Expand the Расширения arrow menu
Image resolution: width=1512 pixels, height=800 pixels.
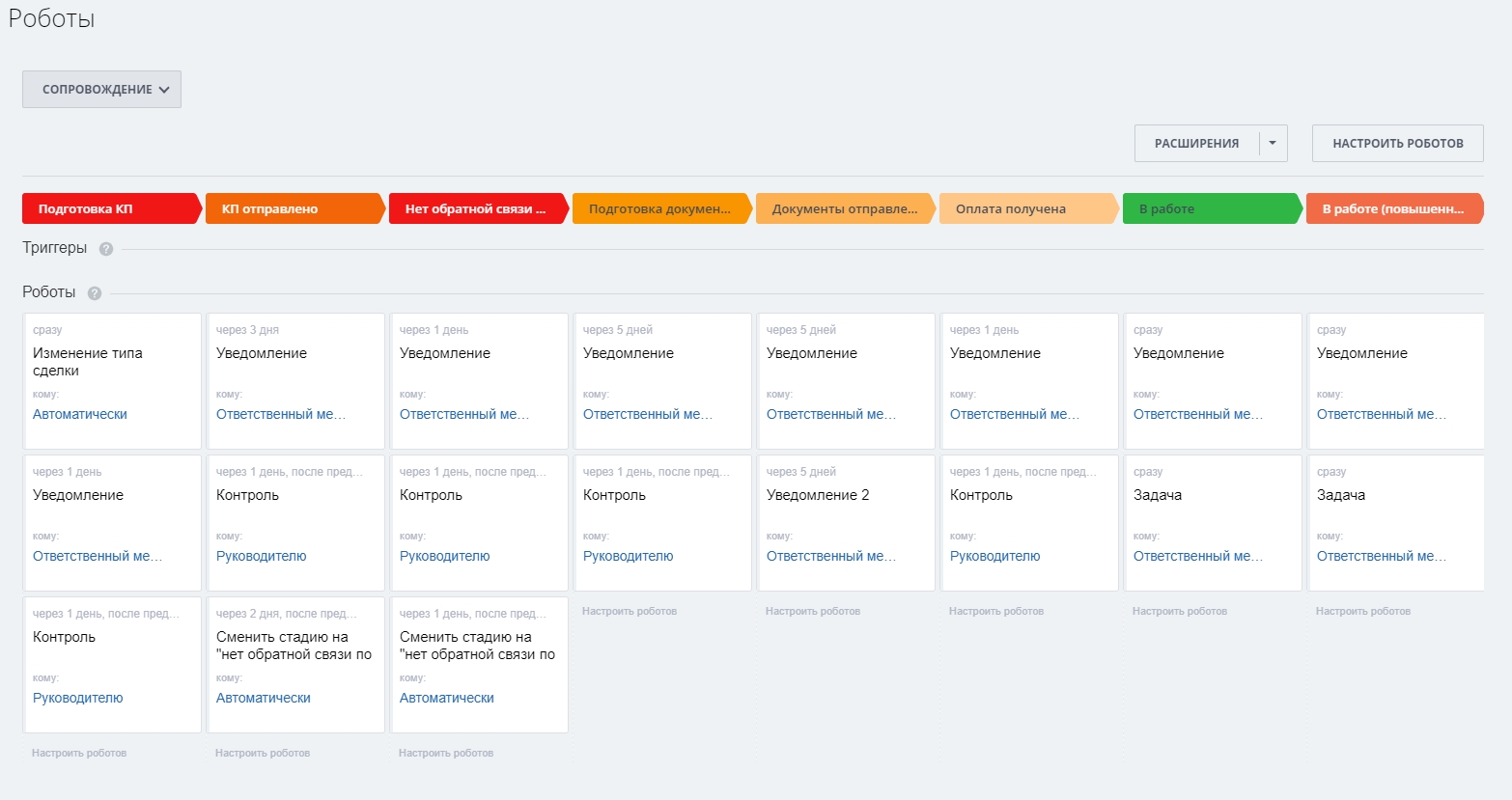[x=1273, y=144]
